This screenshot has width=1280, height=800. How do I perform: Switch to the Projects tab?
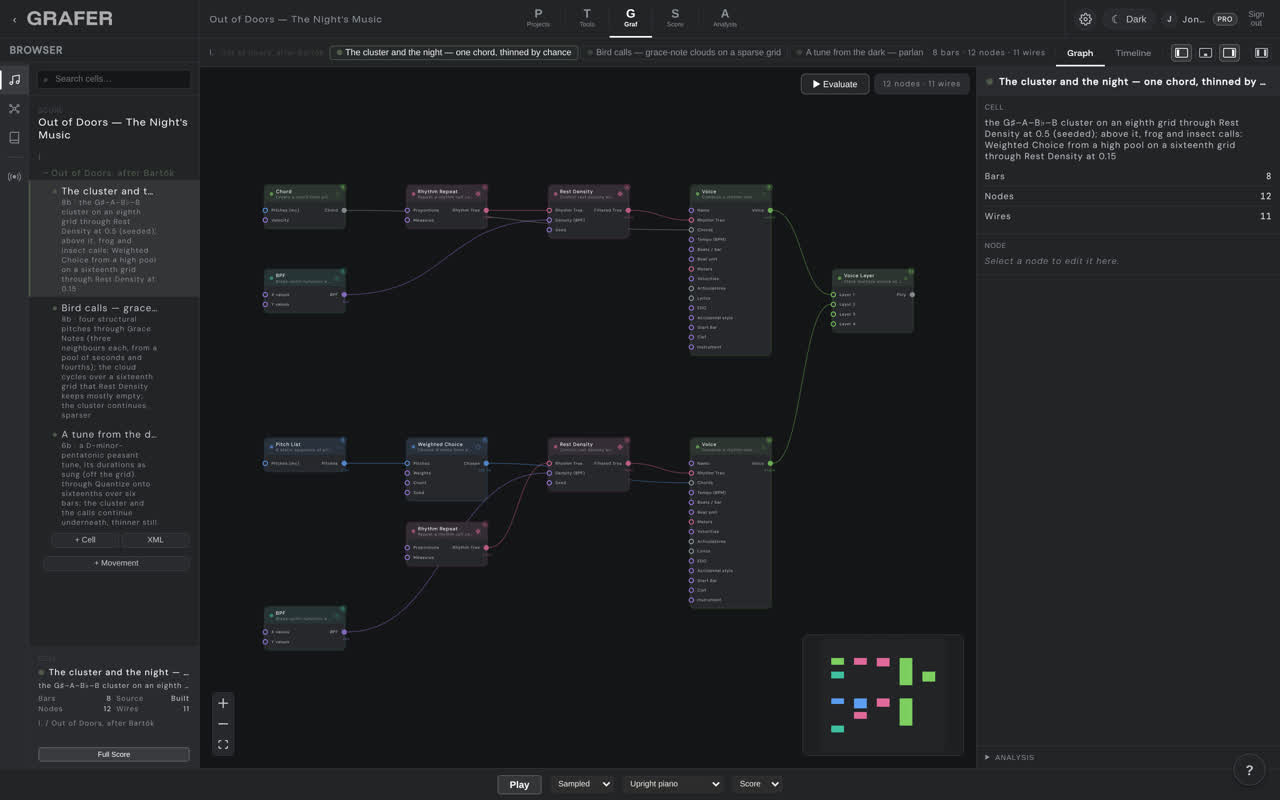pos(538,18)
